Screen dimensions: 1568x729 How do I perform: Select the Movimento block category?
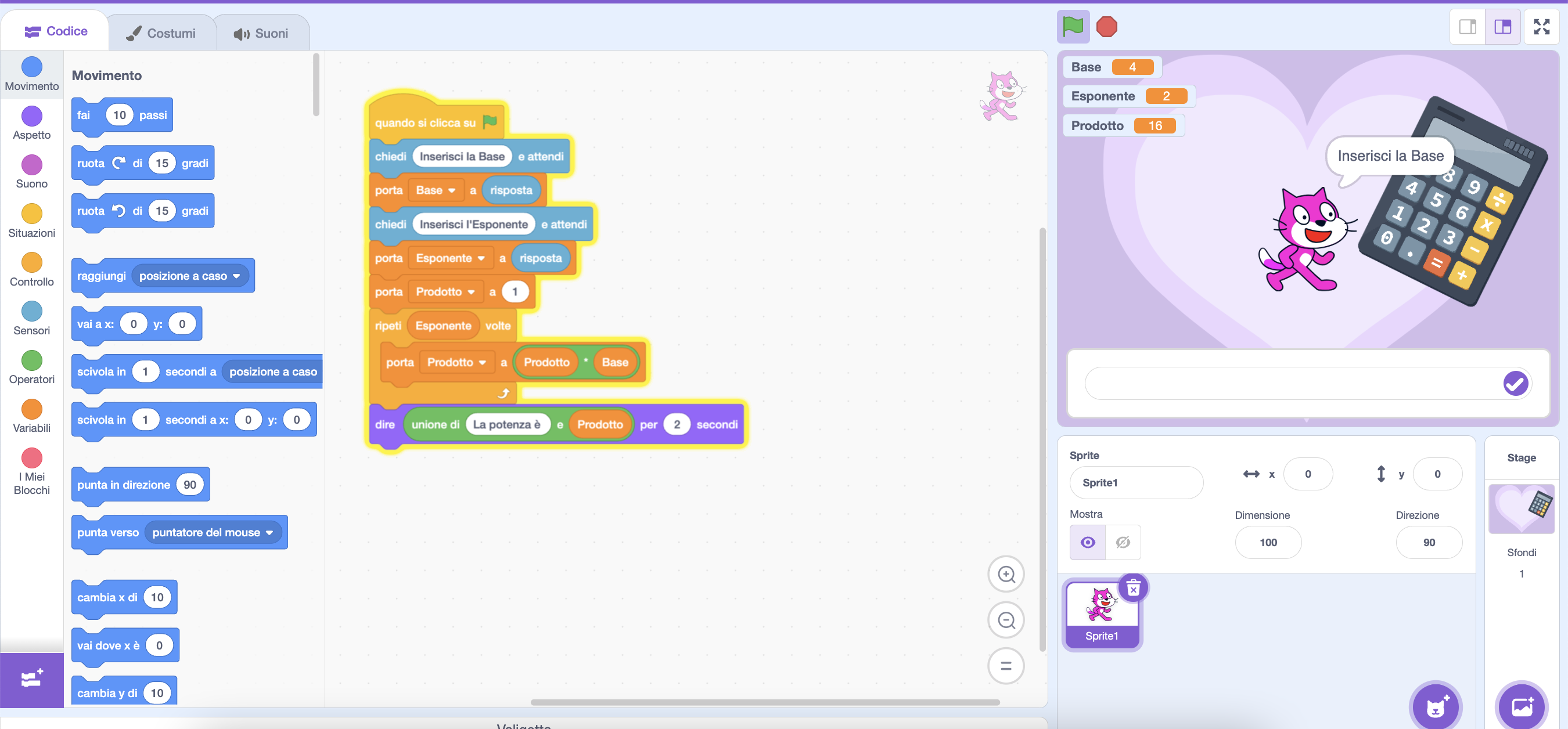(32, 74)
